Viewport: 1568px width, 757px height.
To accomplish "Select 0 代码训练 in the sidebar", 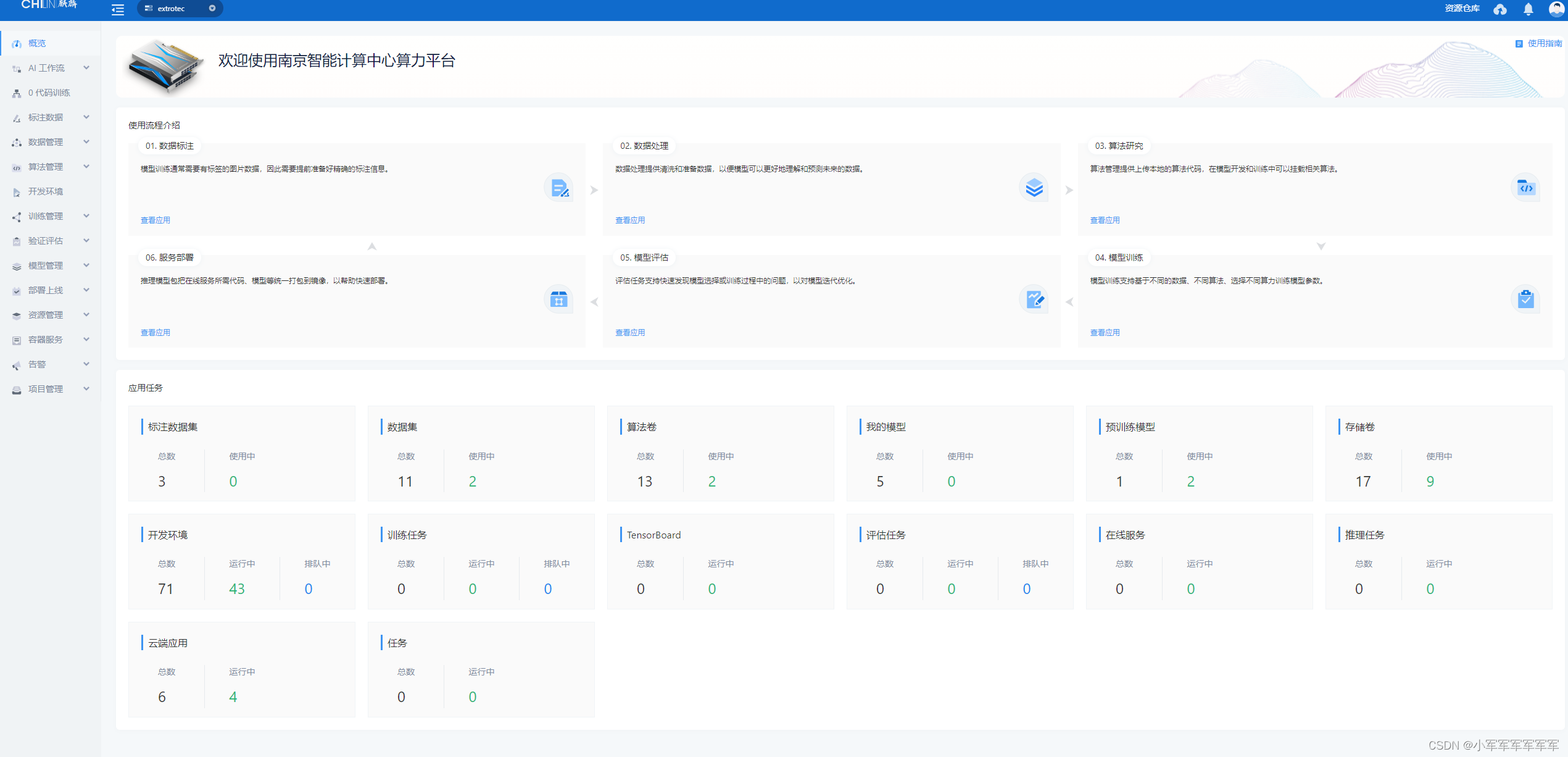I will (x=49, y=93).
